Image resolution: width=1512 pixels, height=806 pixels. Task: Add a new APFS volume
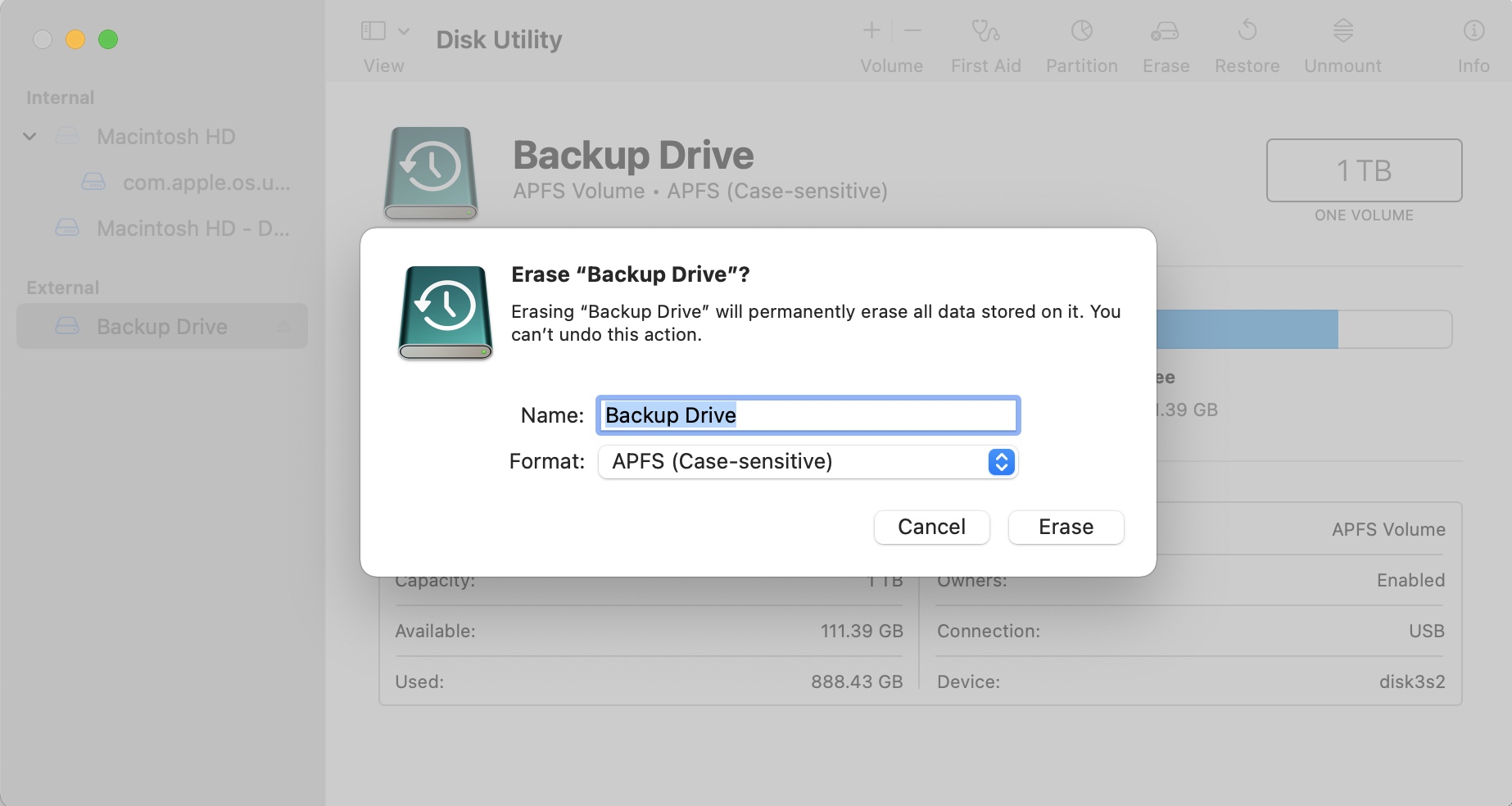point(871,31)
